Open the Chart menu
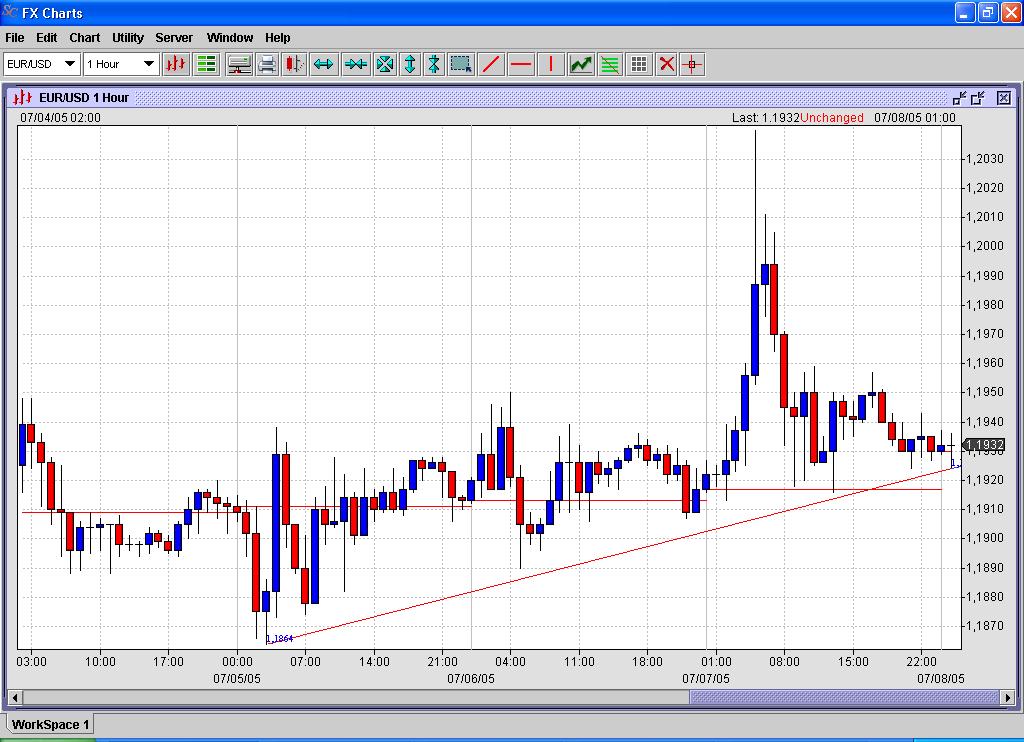This screenshot has height=742, width=1024. point(84,38)
